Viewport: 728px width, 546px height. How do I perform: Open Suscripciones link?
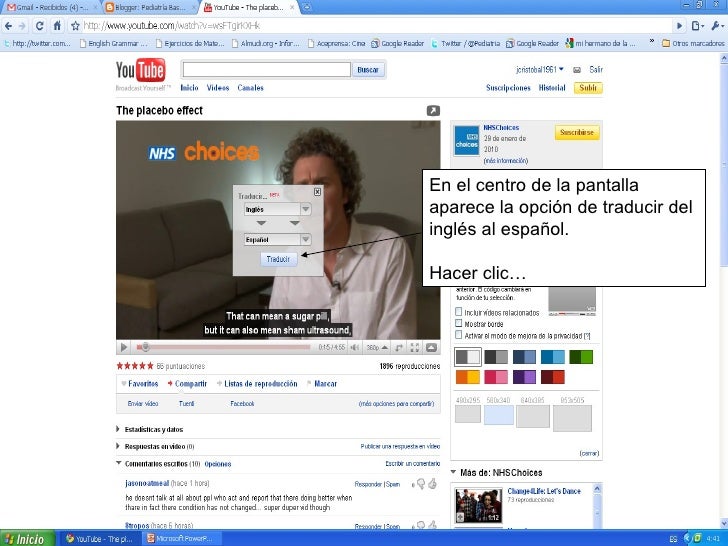point(508,88)
